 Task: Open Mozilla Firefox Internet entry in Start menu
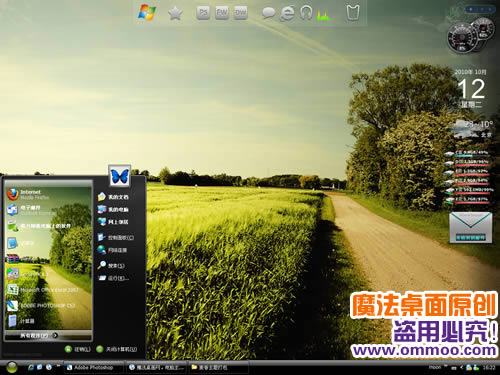click(x=28, y=195)
